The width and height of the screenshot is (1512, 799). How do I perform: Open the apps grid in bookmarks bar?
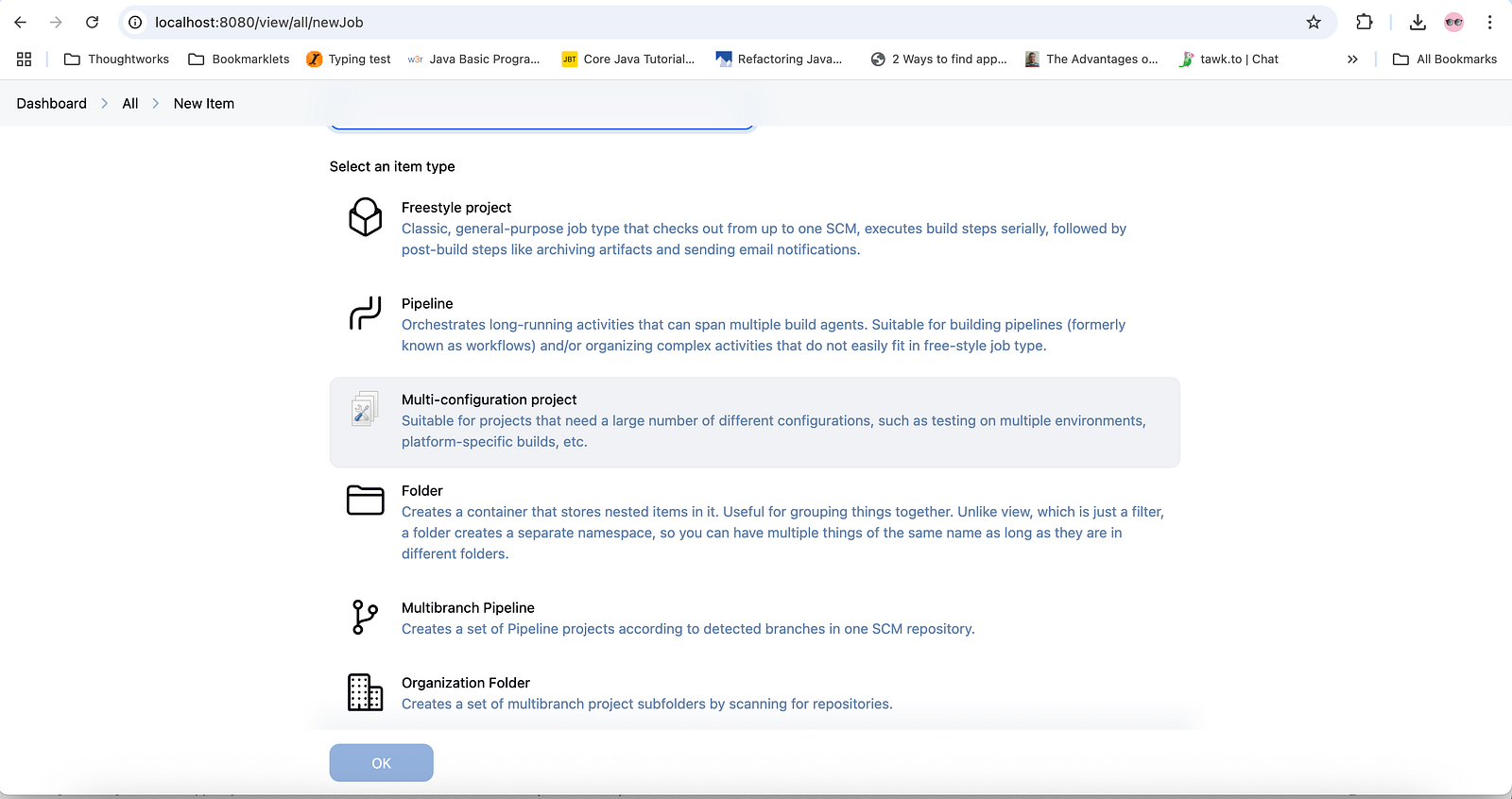coord(25,59)
